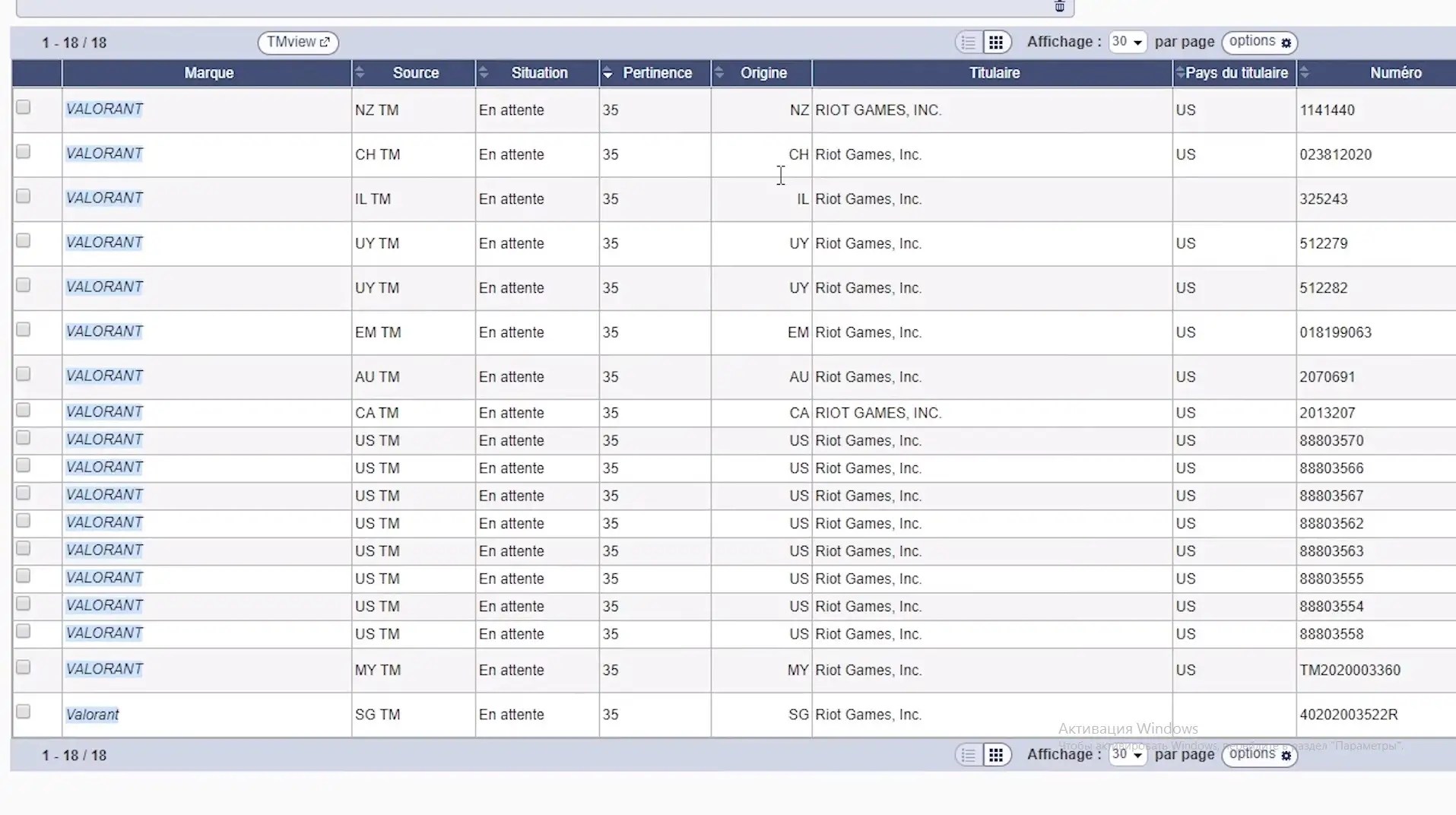Viewport: 1456px width, 815px height.
Task: Click the grid view icon at the bottom bar
Action: [995, 754]
